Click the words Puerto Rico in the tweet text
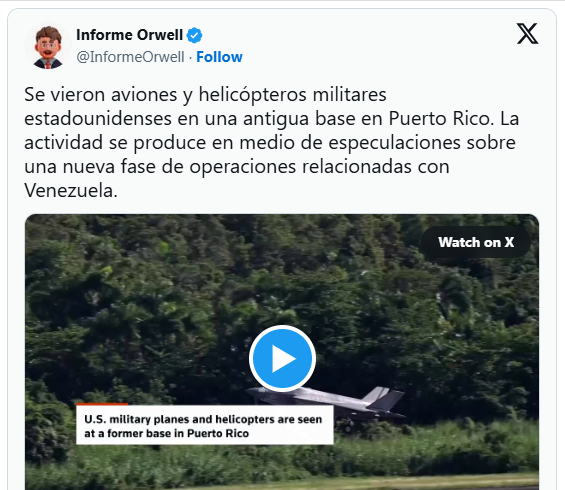The width and height of the screenshot is (565, 490). pos(441,119)
